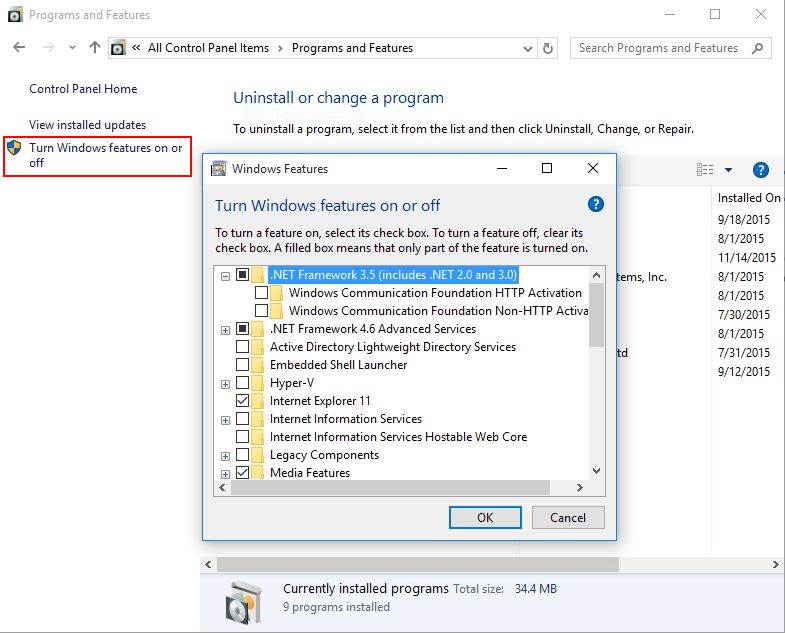
Task: Click All Control Panel Items breadcrumb
Action: (x=208, y=48)
